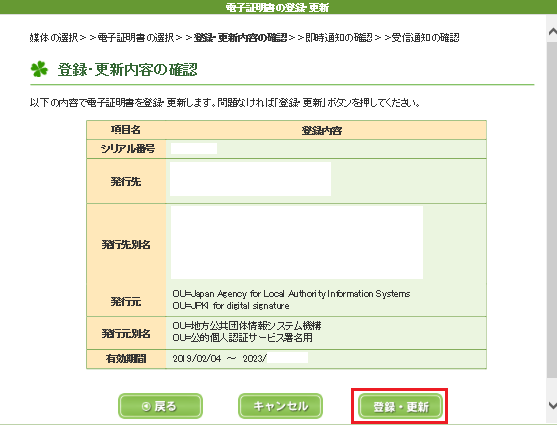557x425 pixels.
Task: Click the green clover icon beside heading
Action: [39, 69]
